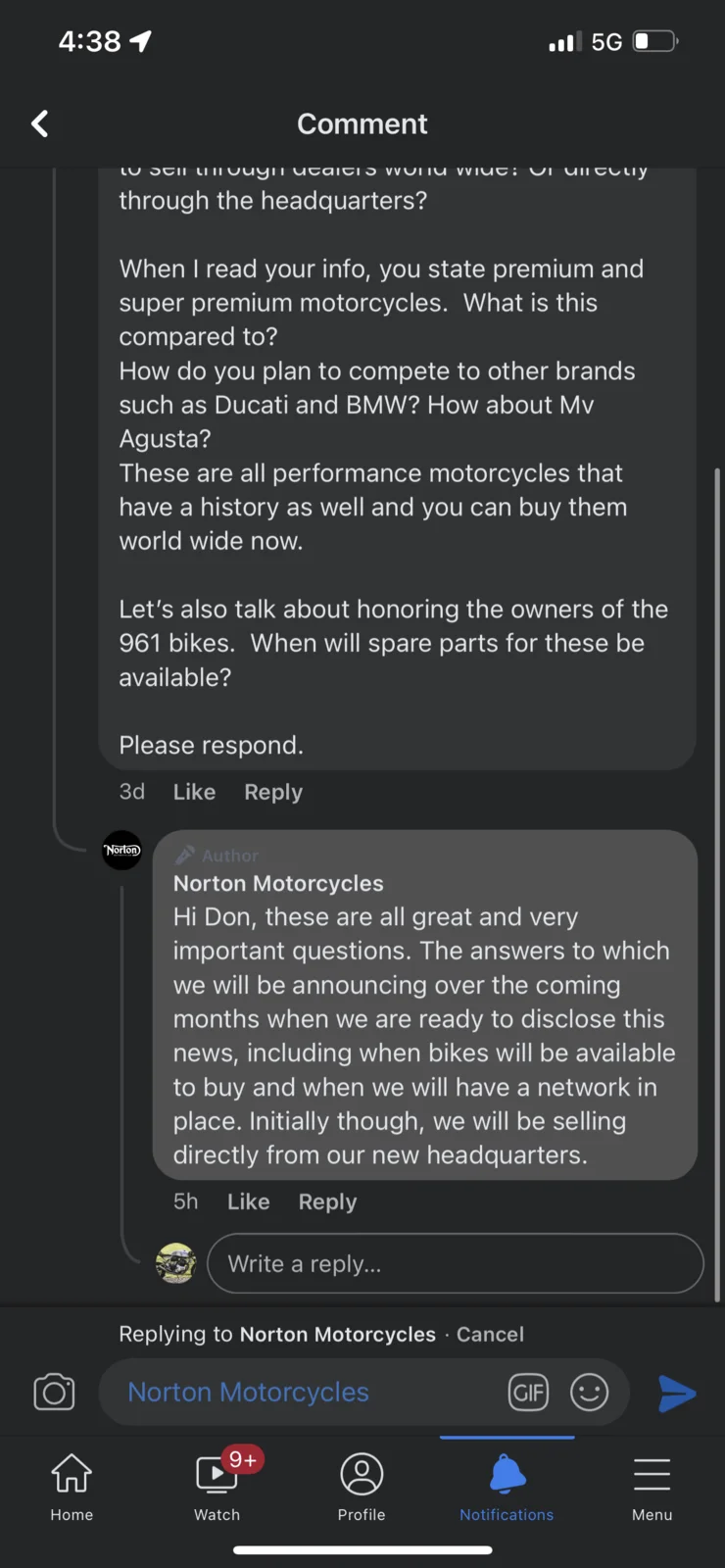Open the camera to attach a photo
Image resolution: width=725 pixels, height=1568 pixels.
(54, 1392)
